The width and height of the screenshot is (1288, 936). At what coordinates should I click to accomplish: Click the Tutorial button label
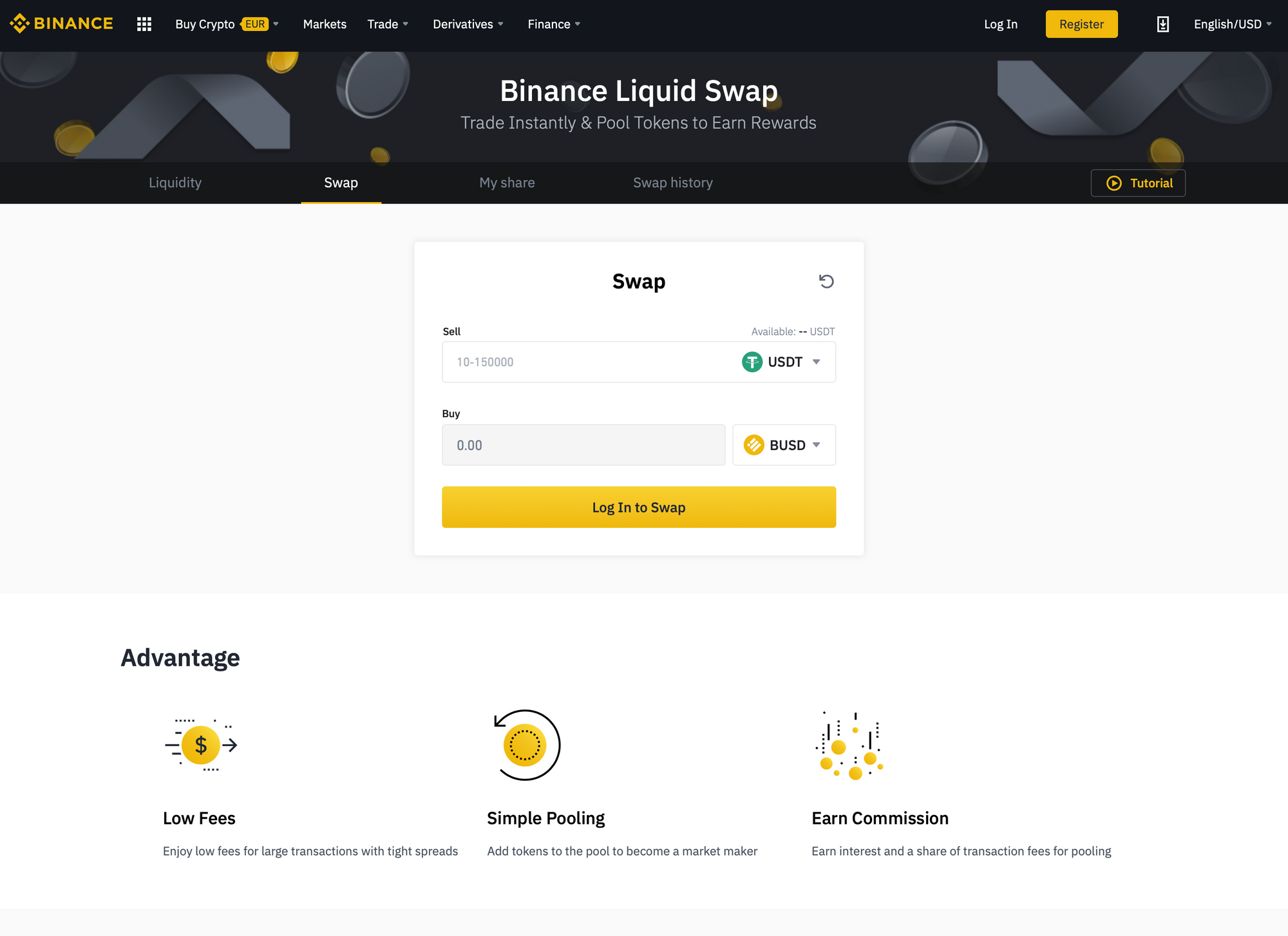(1151, 183)
